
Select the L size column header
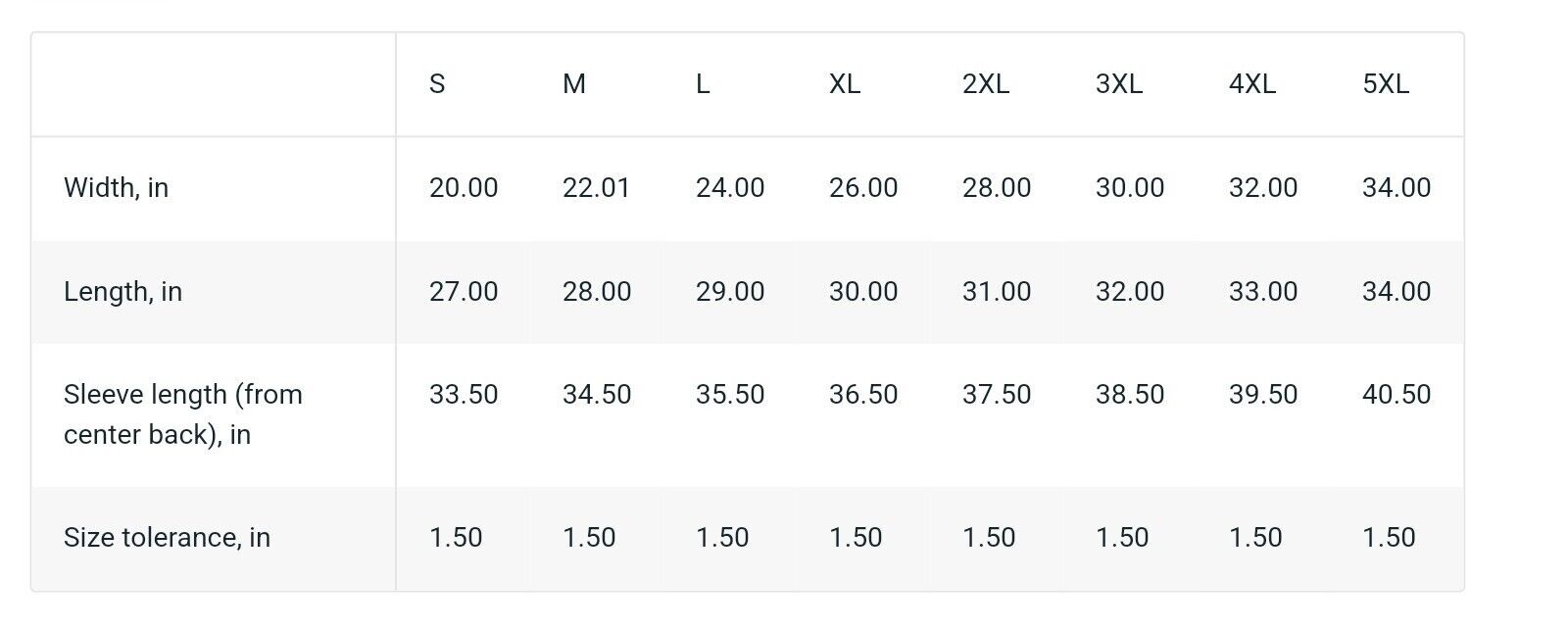[703, 84]
